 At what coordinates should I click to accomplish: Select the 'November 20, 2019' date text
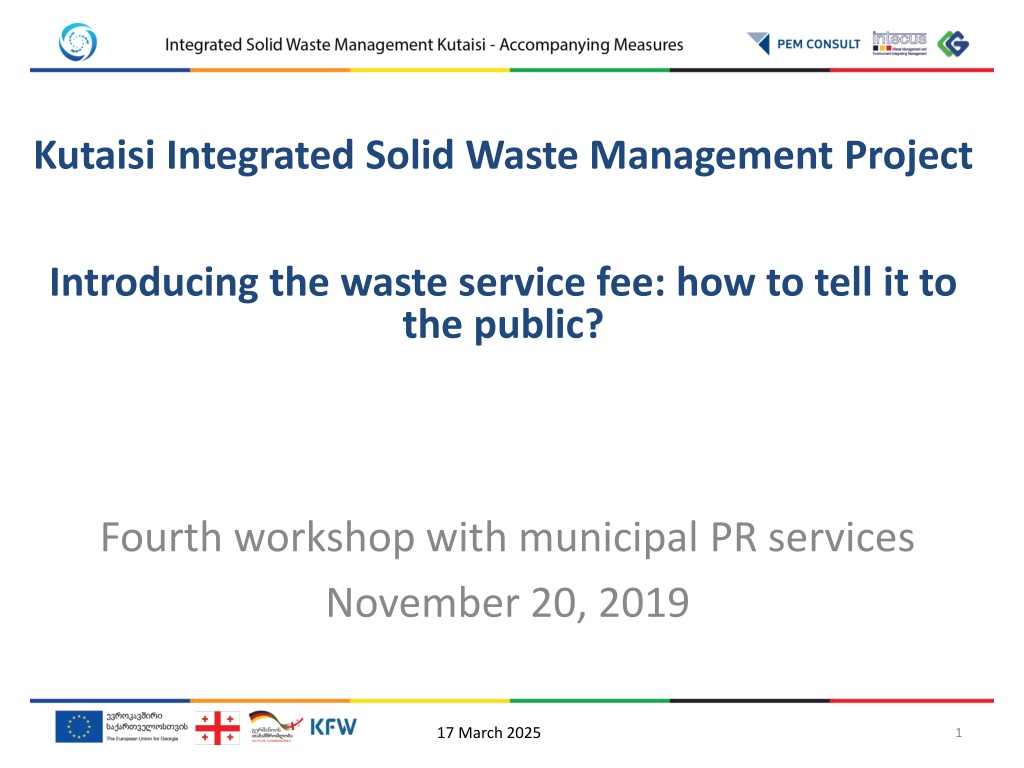click(x=507, y=602)
